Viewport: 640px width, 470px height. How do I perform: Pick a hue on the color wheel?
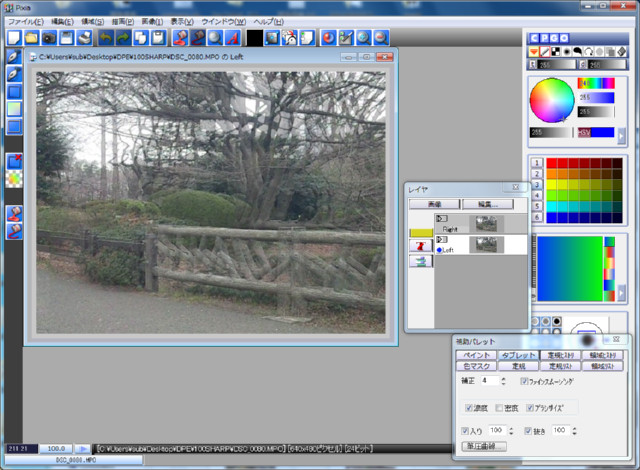coord(551,100)
